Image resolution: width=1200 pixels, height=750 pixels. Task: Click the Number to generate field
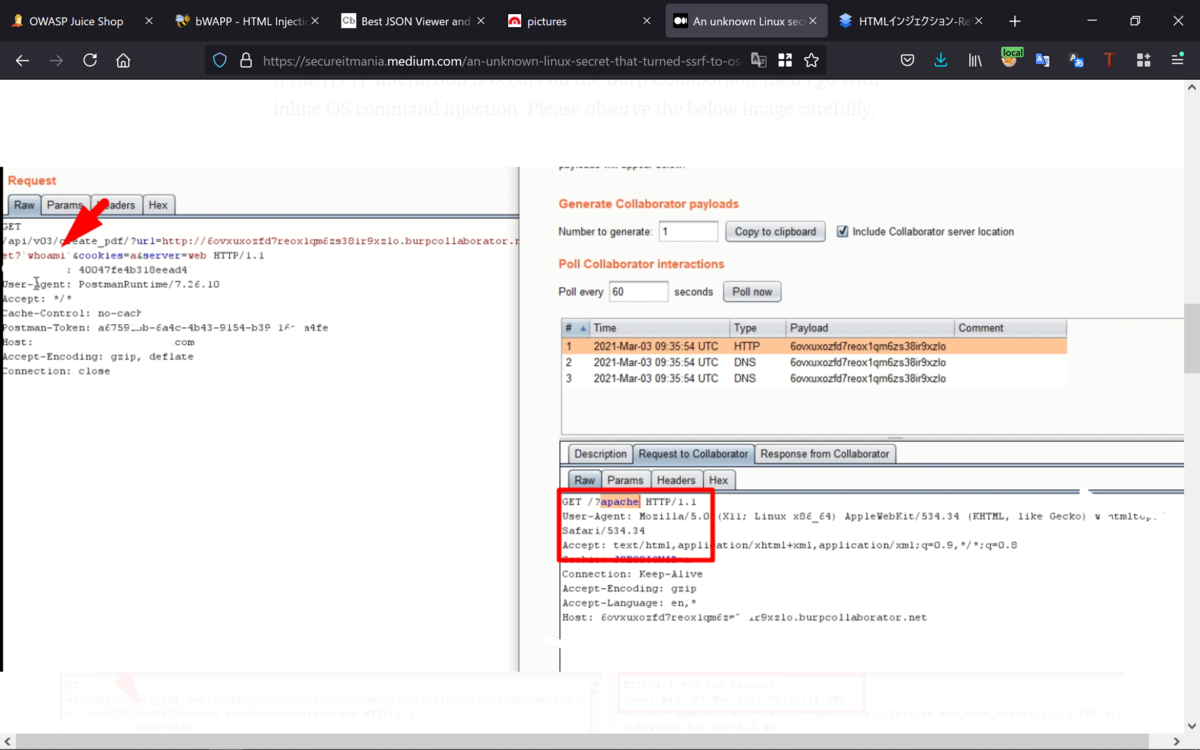click(x=688, y=231)
